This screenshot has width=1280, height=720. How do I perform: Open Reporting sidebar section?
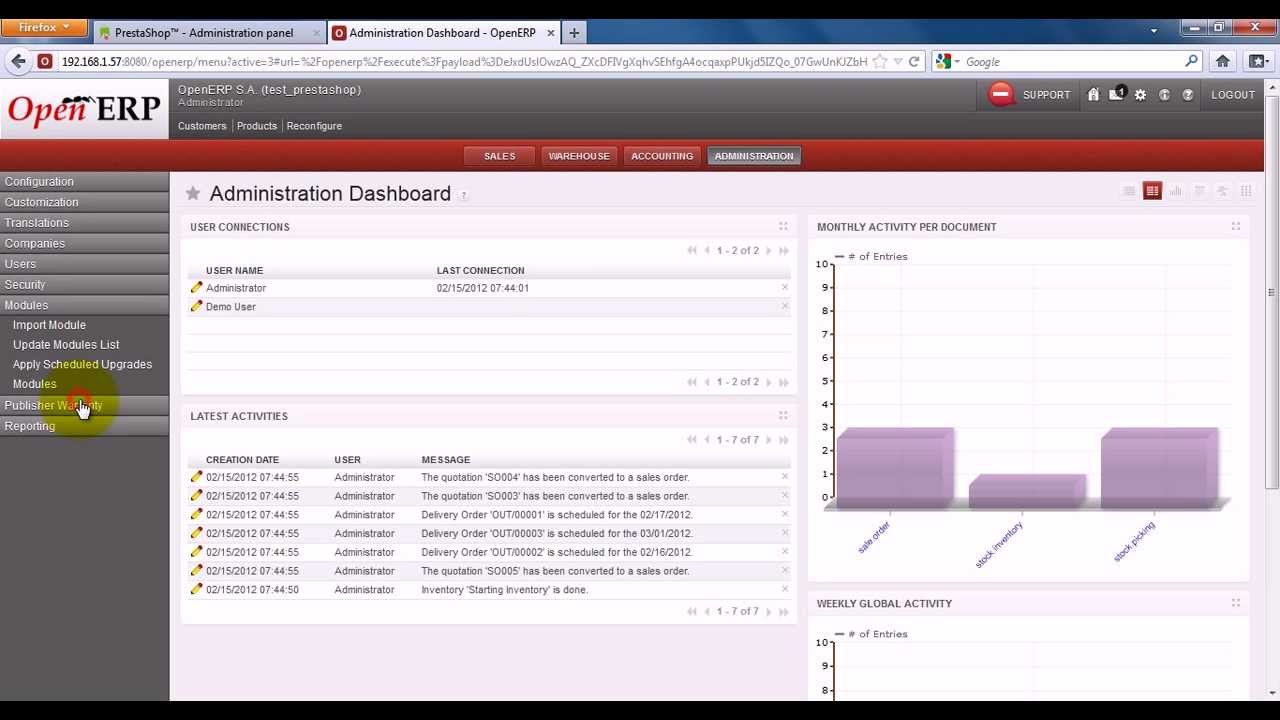[x=84, y=426]
